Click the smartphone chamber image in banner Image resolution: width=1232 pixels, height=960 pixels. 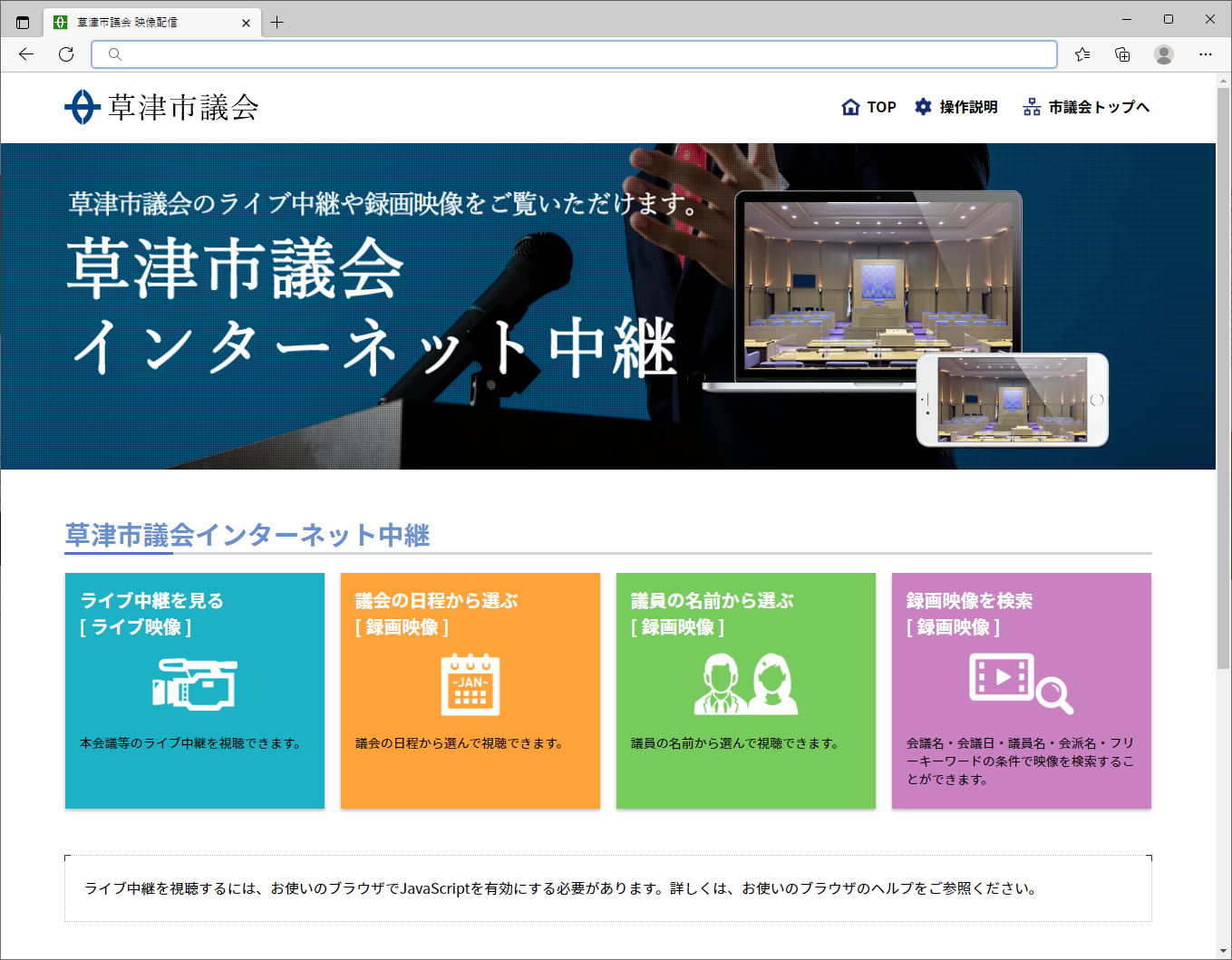1012,400
